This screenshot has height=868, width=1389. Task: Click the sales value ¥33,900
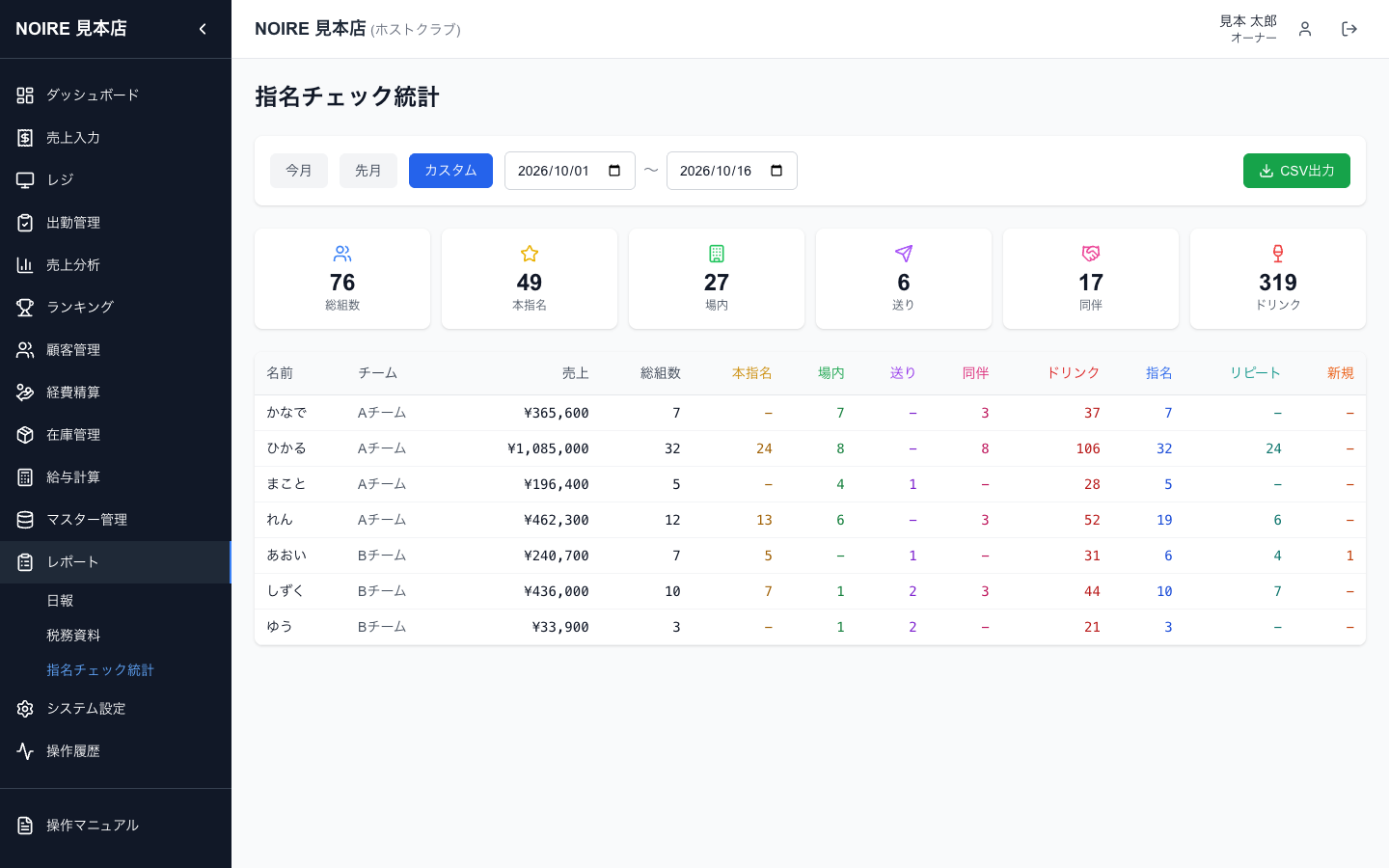coord(560,627)
